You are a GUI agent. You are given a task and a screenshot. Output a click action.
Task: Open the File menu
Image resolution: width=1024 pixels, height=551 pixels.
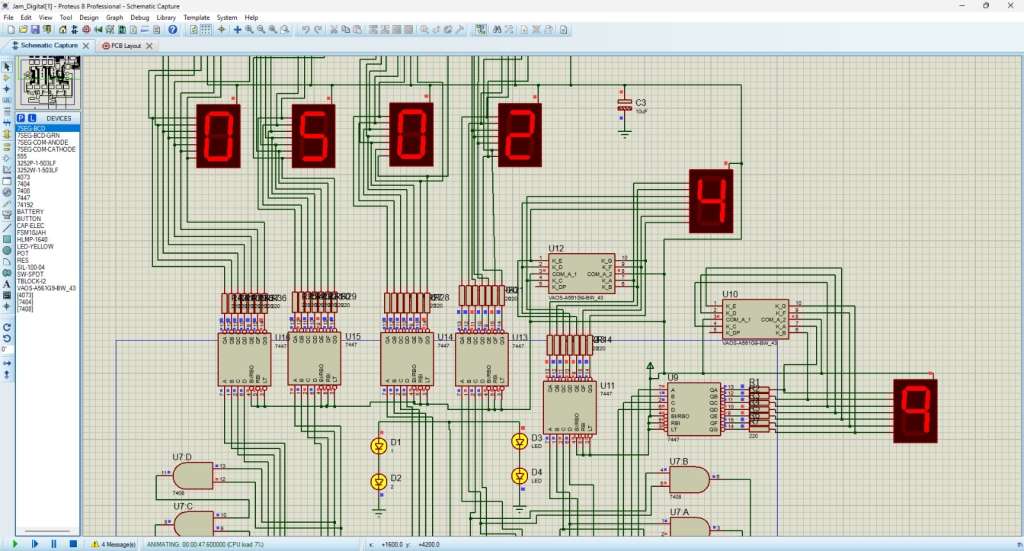[x=8, y=18]
